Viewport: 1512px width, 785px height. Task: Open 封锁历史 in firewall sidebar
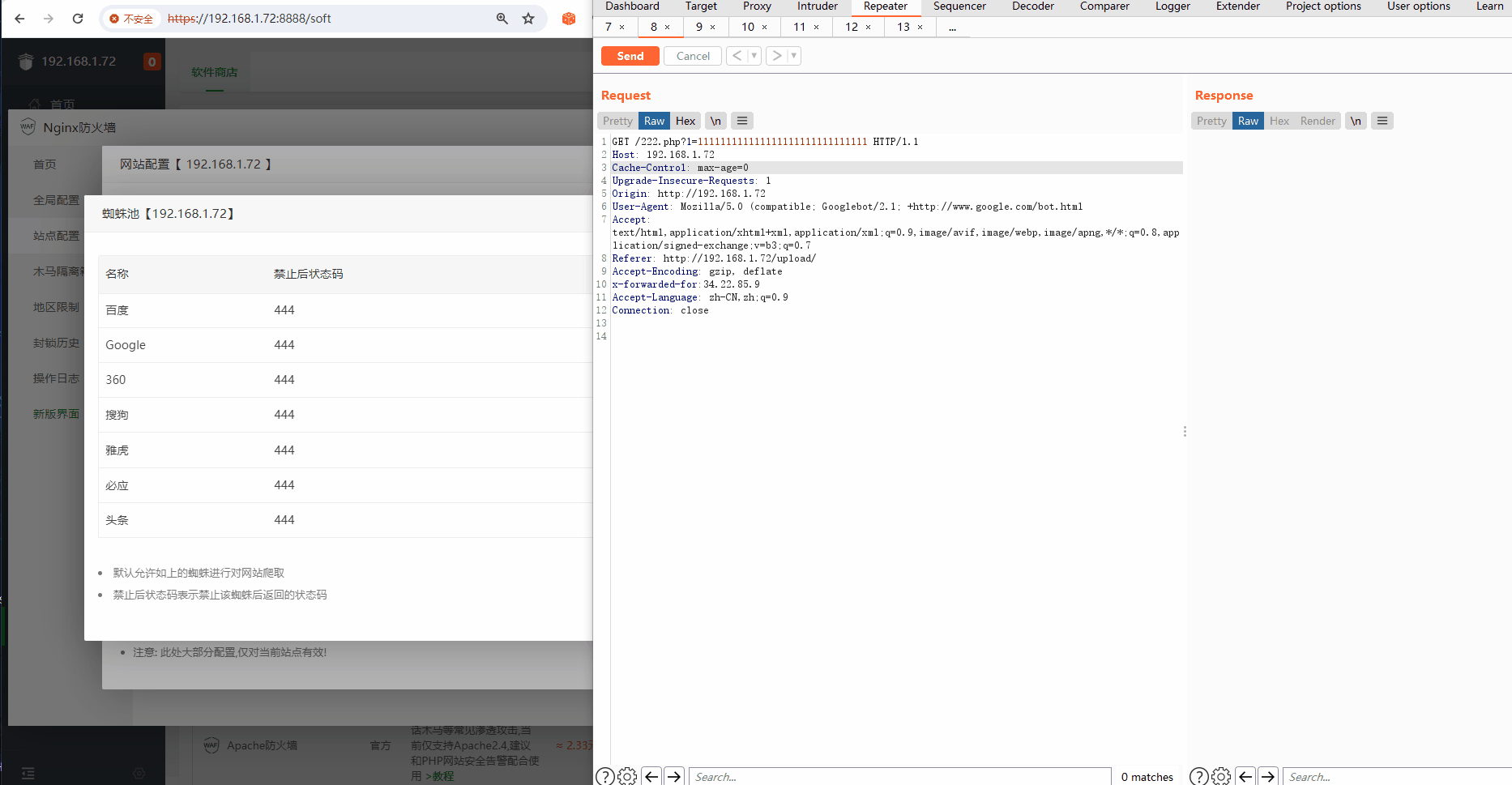56,343
